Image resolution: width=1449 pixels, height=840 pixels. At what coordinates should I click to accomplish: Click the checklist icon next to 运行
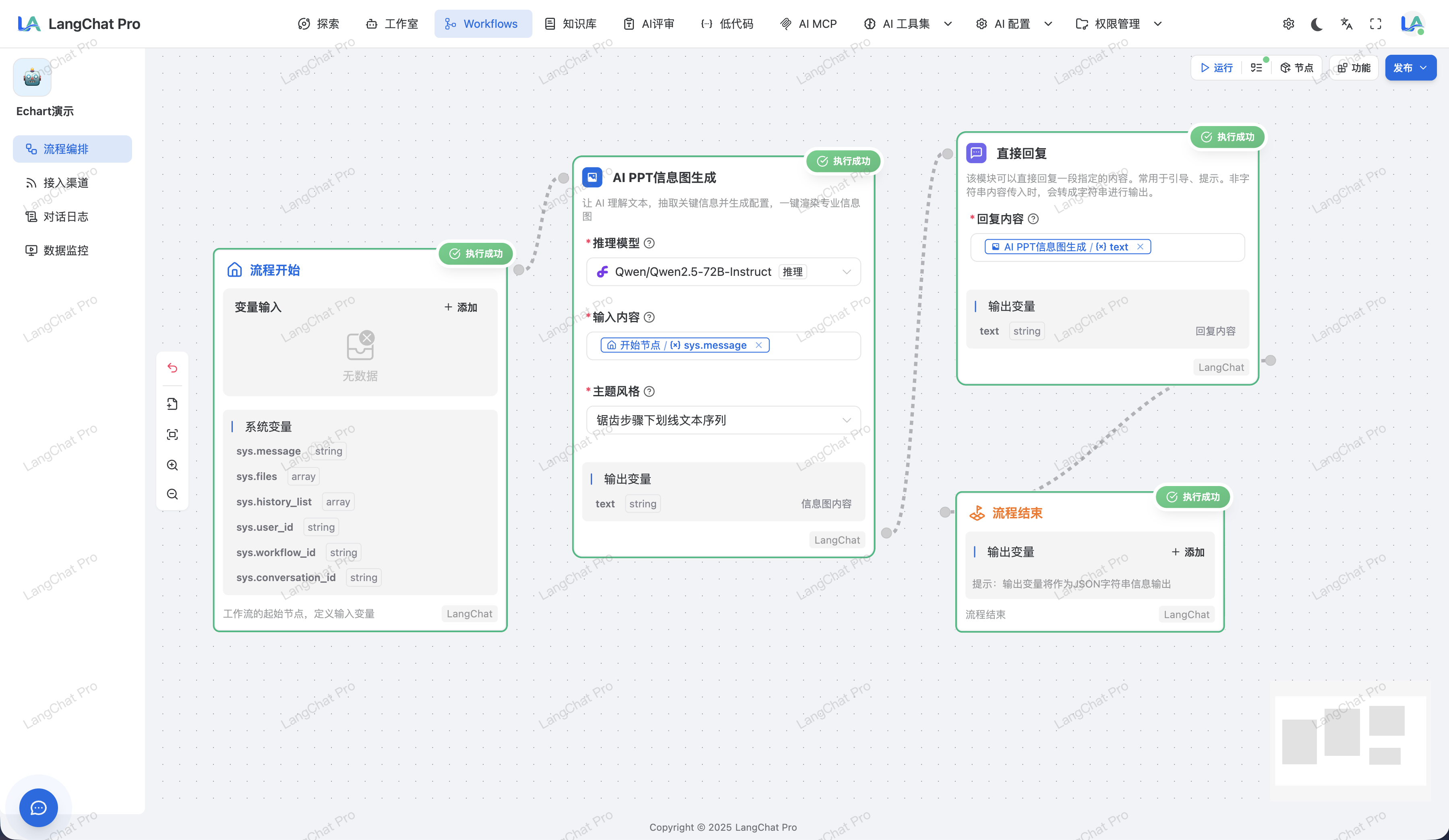click(1256, 68)
